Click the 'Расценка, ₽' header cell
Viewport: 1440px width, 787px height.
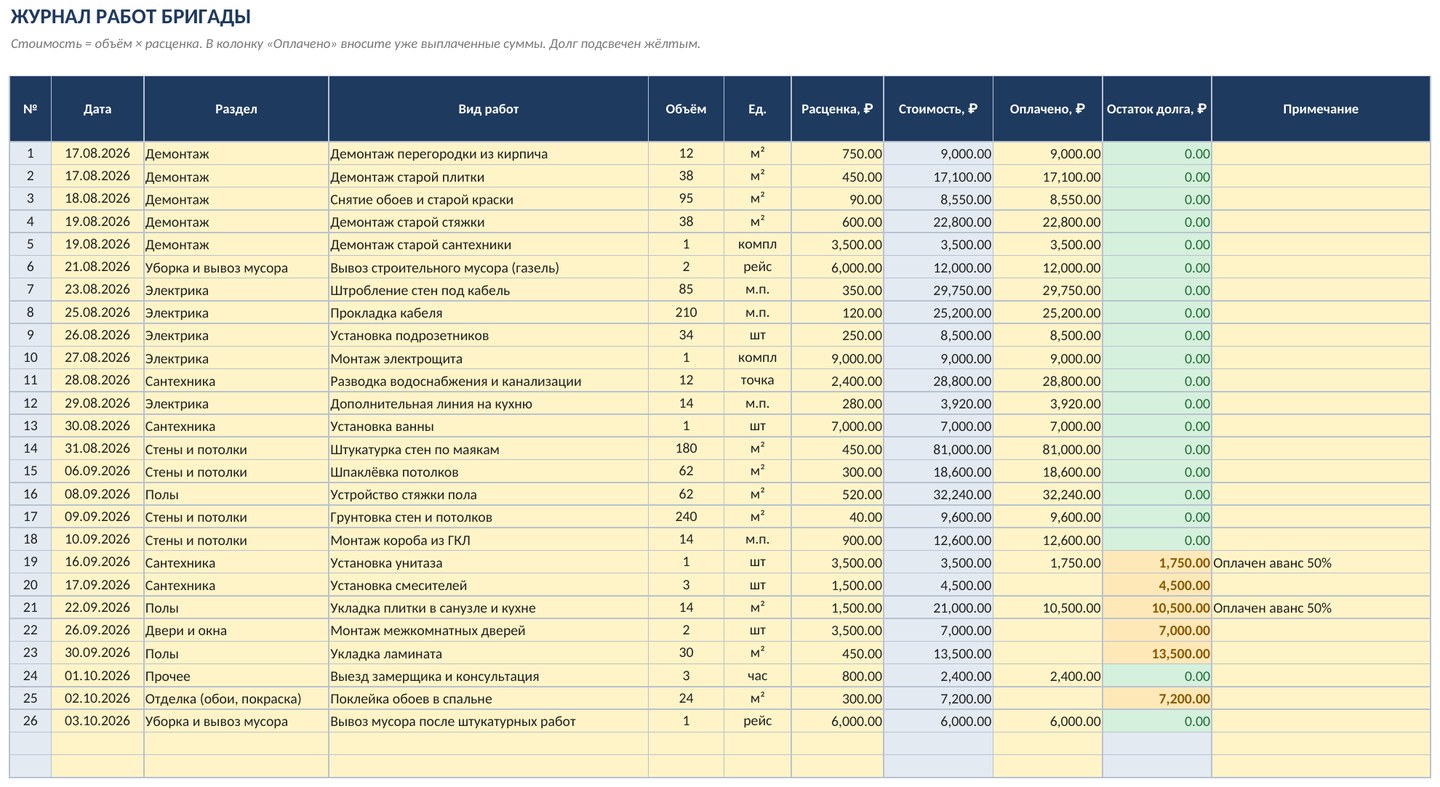tap(837, 109)
